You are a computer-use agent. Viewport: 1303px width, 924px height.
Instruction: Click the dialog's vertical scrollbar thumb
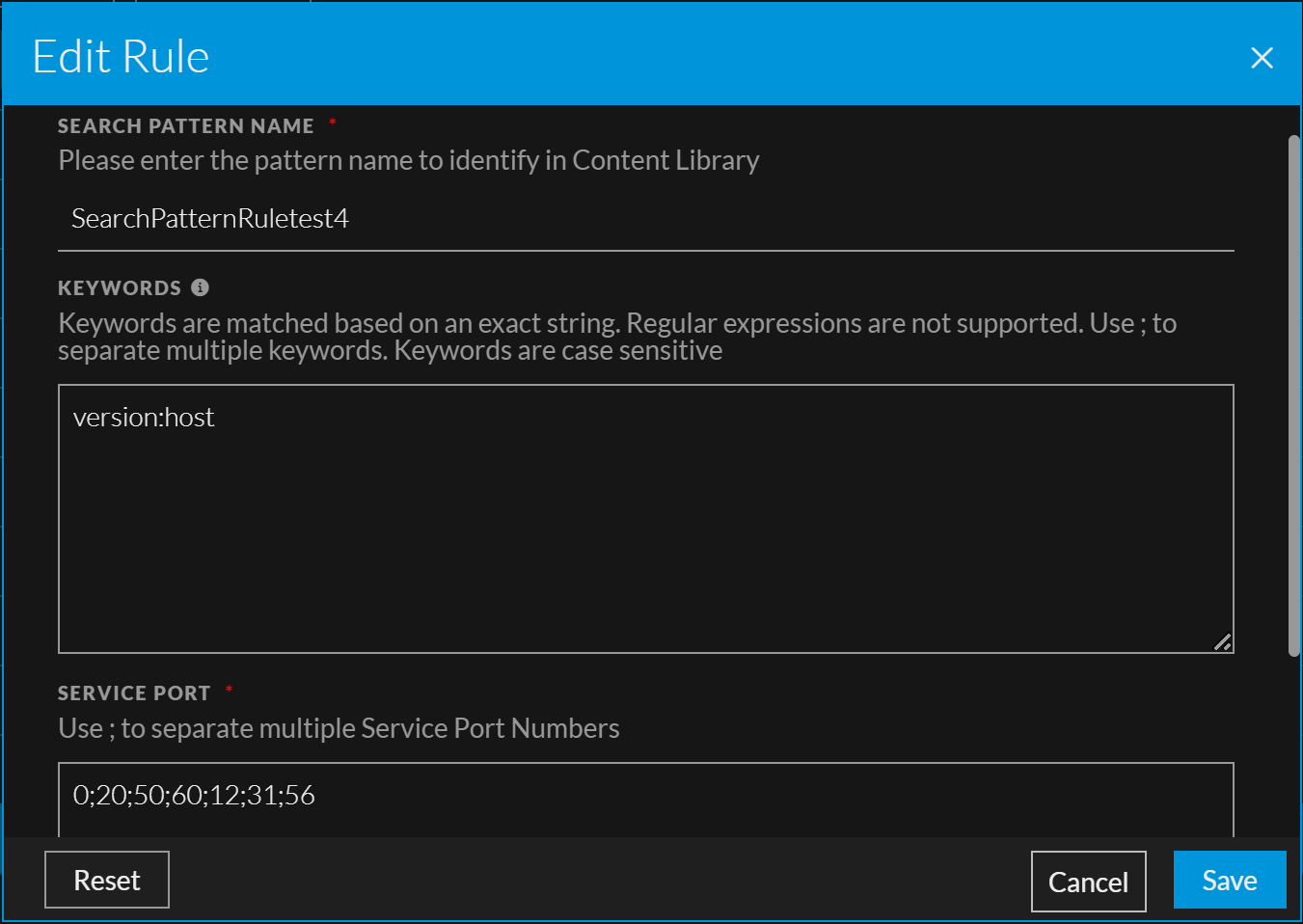pyautogui.click(x=1293, y=395)
